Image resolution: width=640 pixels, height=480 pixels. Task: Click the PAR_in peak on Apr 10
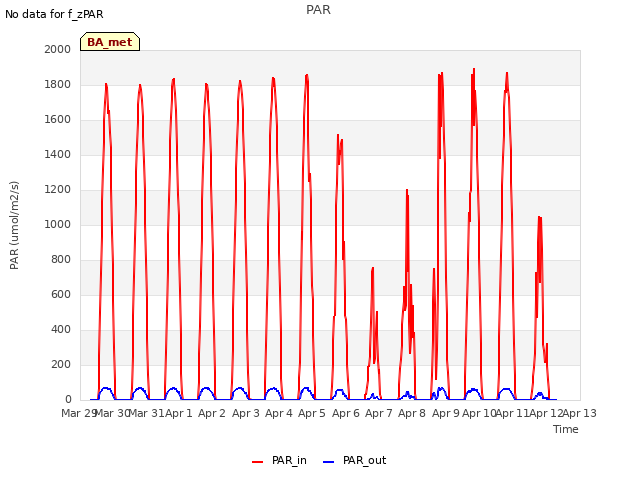(474, 69)
